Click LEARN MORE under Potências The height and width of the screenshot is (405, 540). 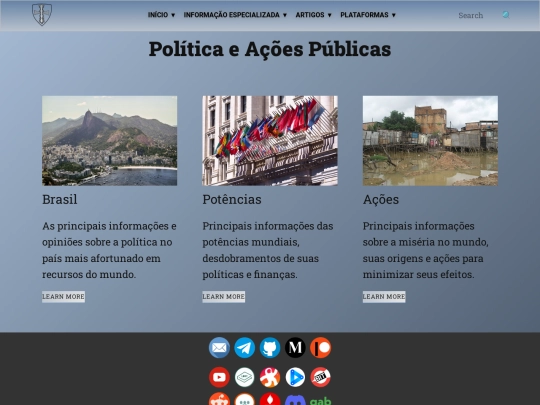click(224, 297)
